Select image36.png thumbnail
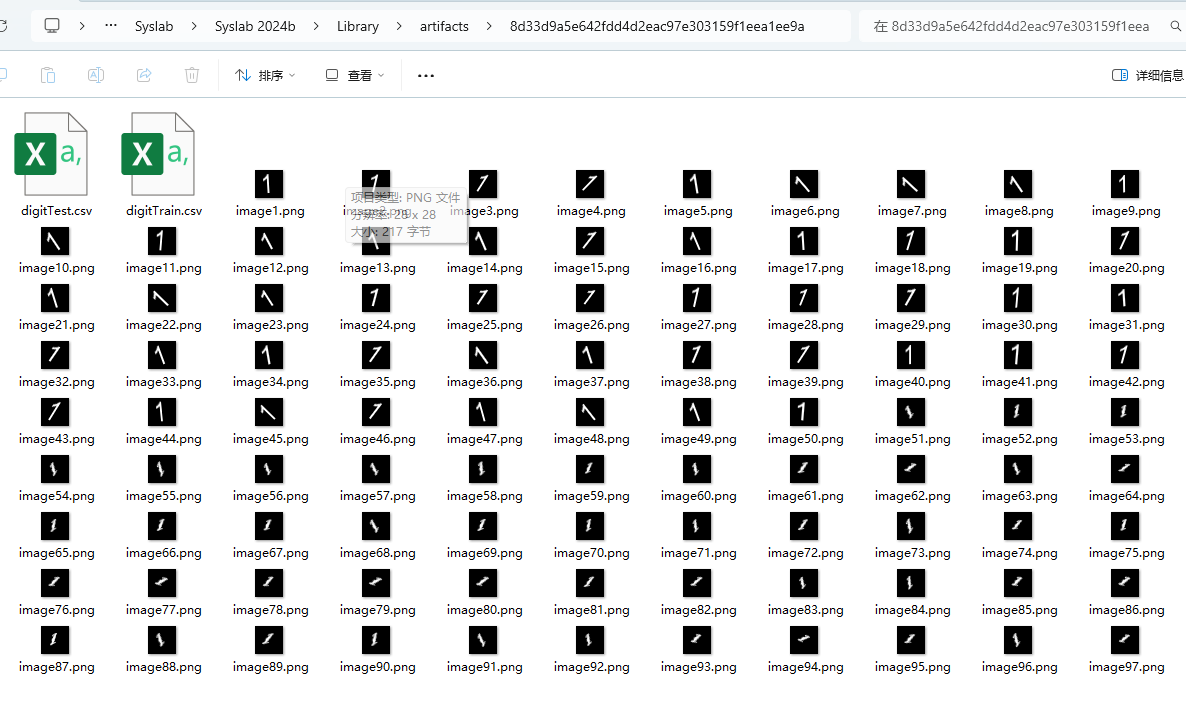Image resolution: width=1186 pixels, height=720 pixels. 483,355
